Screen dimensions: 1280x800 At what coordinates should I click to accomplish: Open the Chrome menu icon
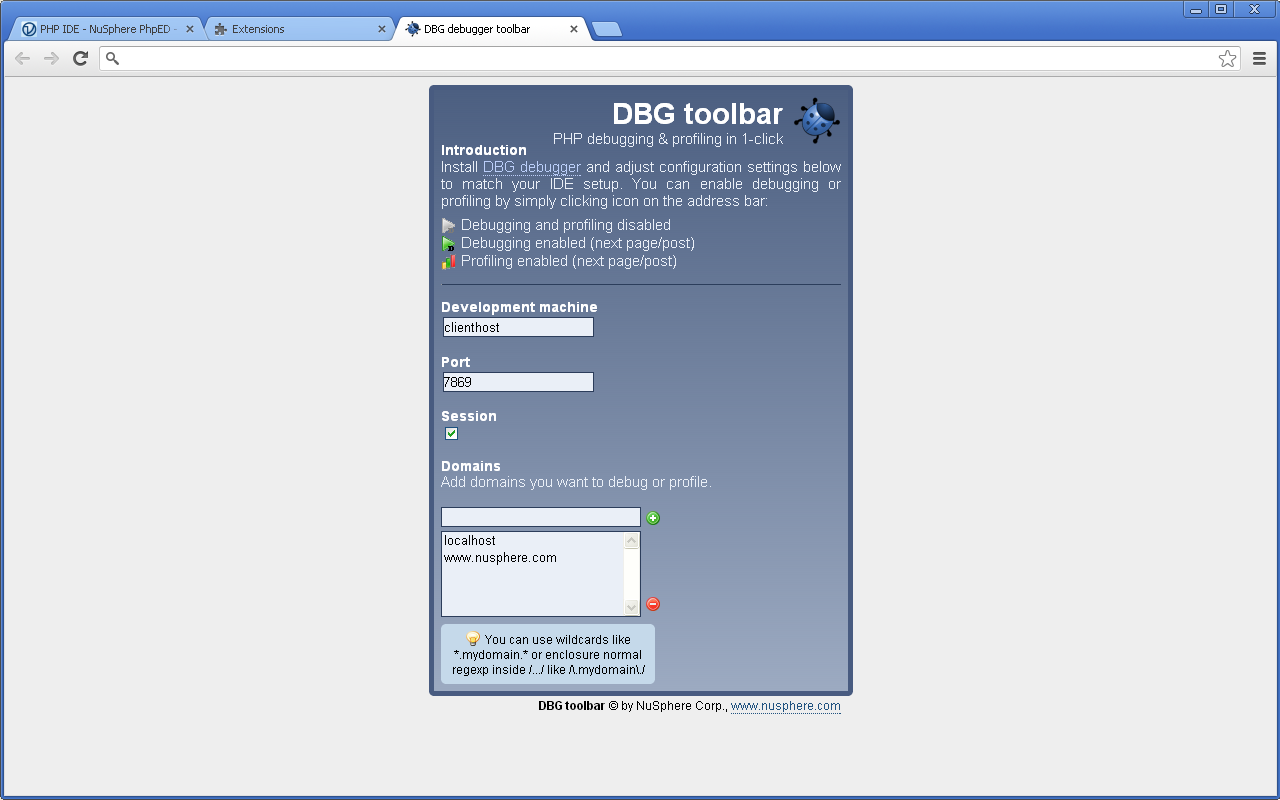tap(1259, 58)
